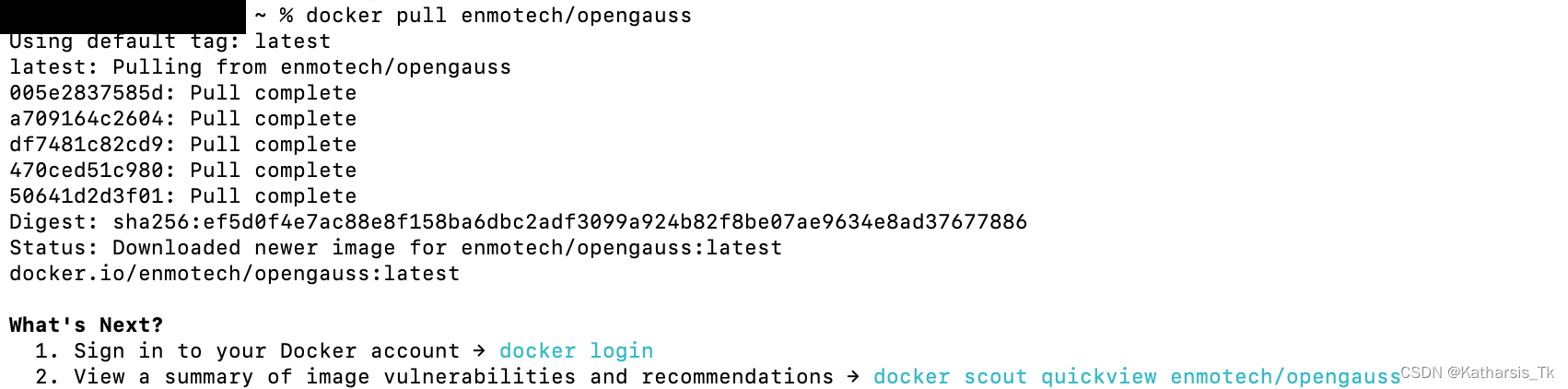Click the "docker.io/enmotech/opengauss:latest" image reference
The image size is (1568, 389).
click(234, 274)
